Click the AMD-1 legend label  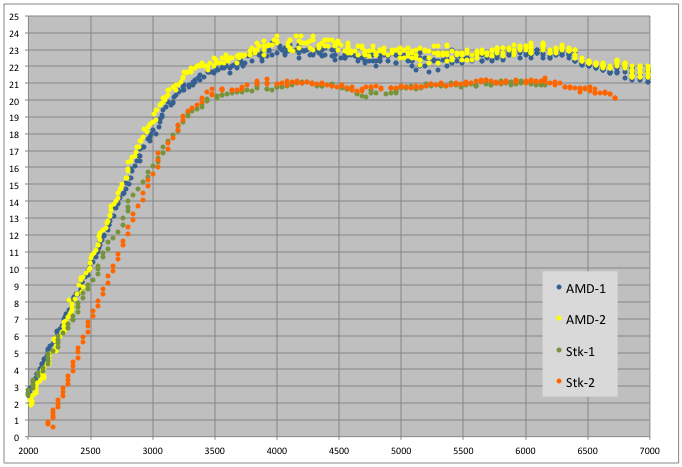585,287
